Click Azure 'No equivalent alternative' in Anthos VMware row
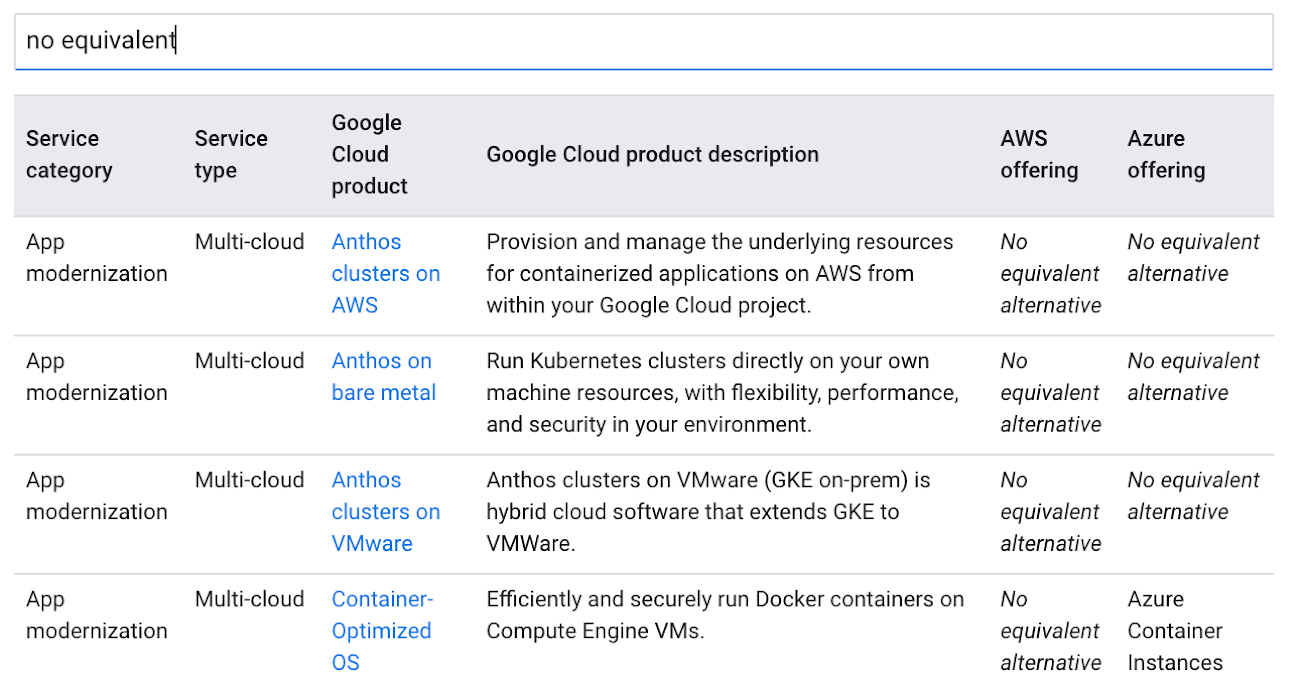This screenshot has width=1300, height=683. [x=1194, y=496]
